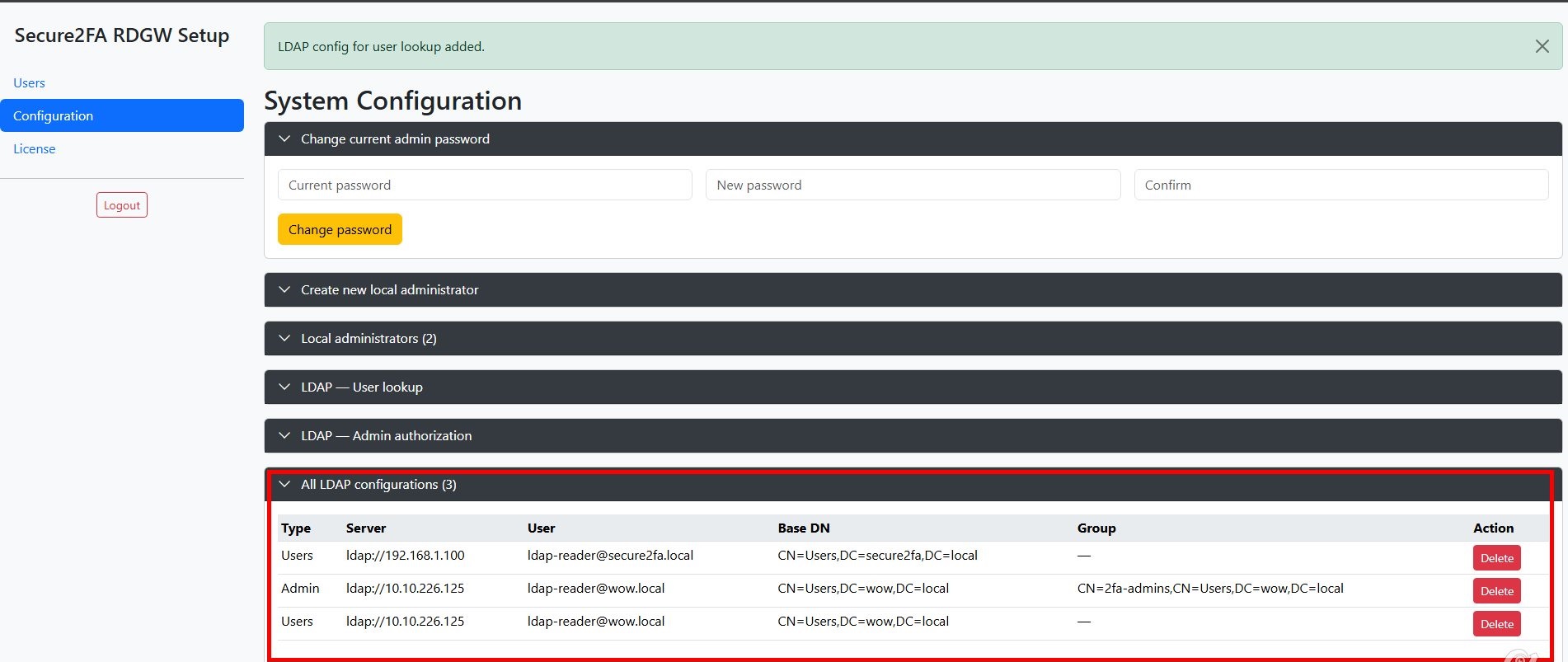The image size is (1568, 662).
Task: Delete the Admin type LDAP configuration
Action: tap(1496, 591)
